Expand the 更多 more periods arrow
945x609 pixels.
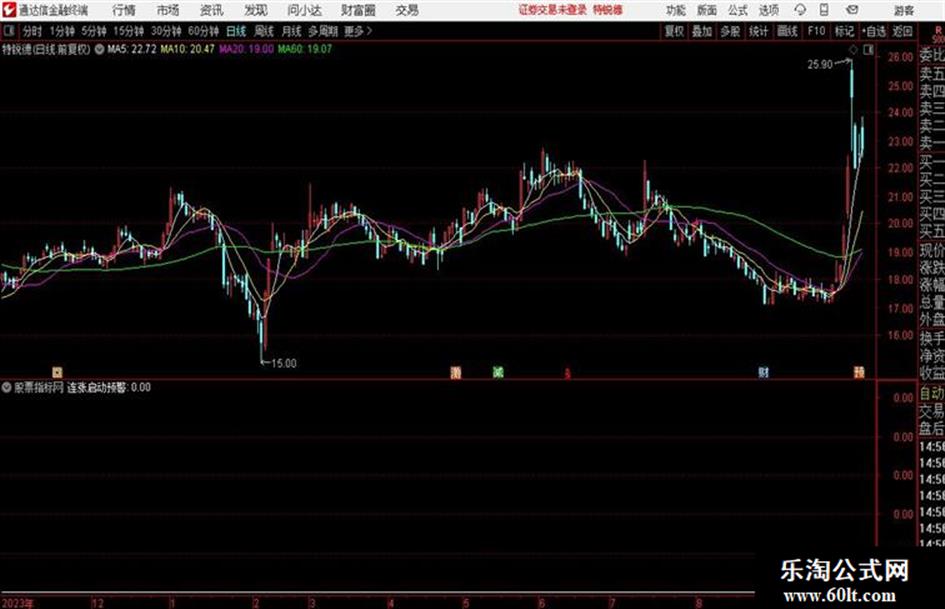358,31
